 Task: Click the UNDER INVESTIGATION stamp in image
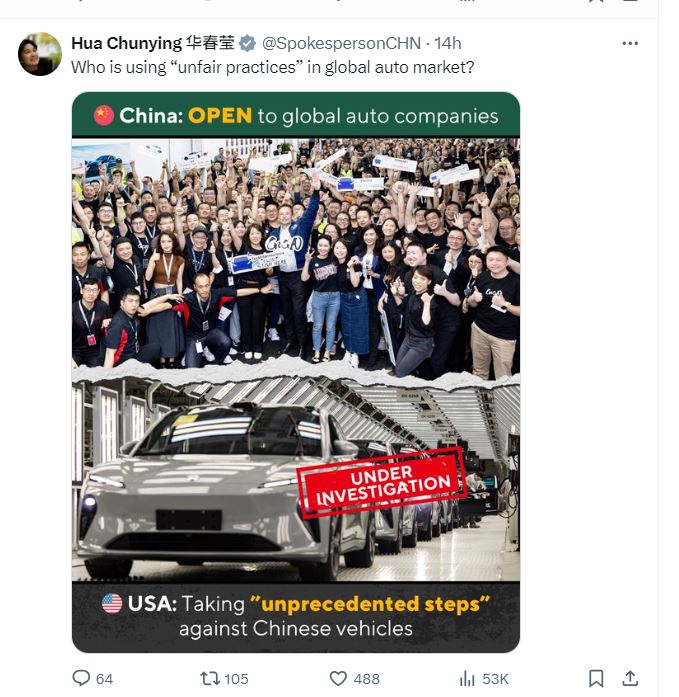tap(382, 484)
